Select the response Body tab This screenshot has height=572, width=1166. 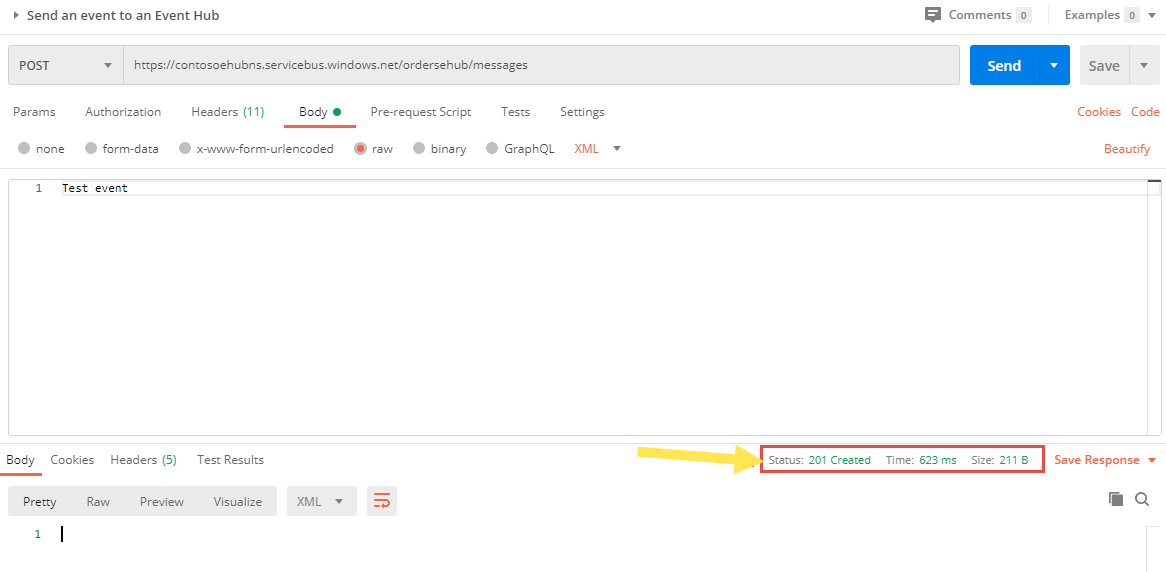click(x=20, y=460)
